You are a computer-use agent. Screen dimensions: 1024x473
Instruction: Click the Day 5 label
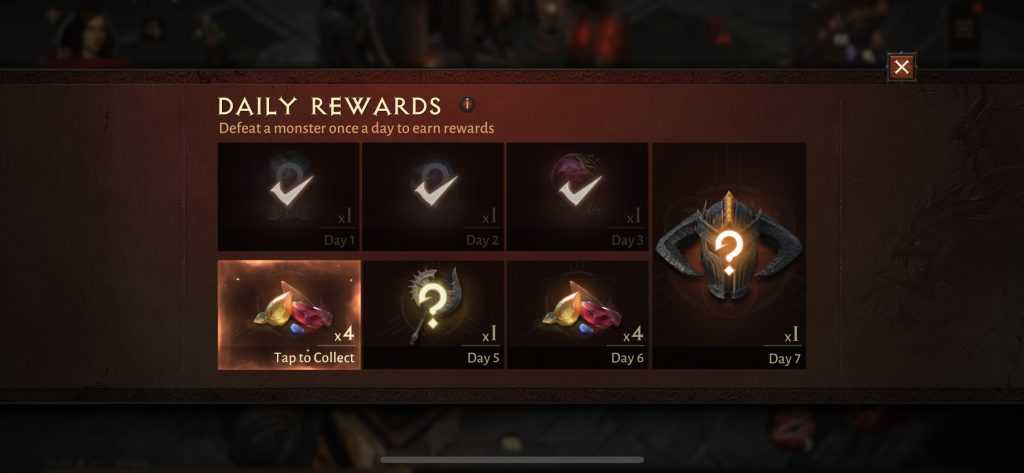pos(483,358)
